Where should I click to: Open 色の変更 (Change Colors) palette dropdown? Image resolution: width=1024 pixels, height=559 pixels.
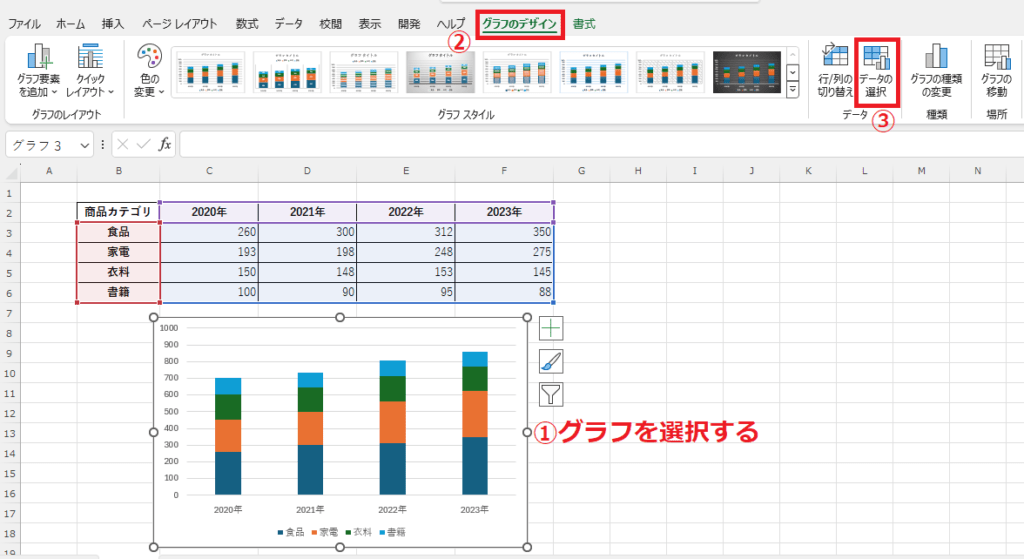coord(148,70)
